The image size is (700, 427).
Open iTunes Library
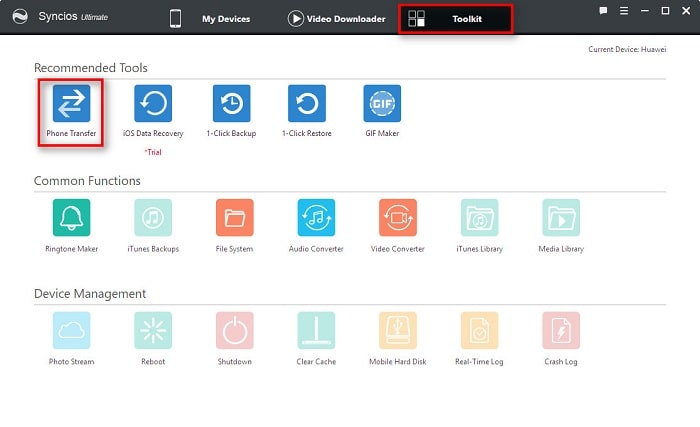click(479, 218)
